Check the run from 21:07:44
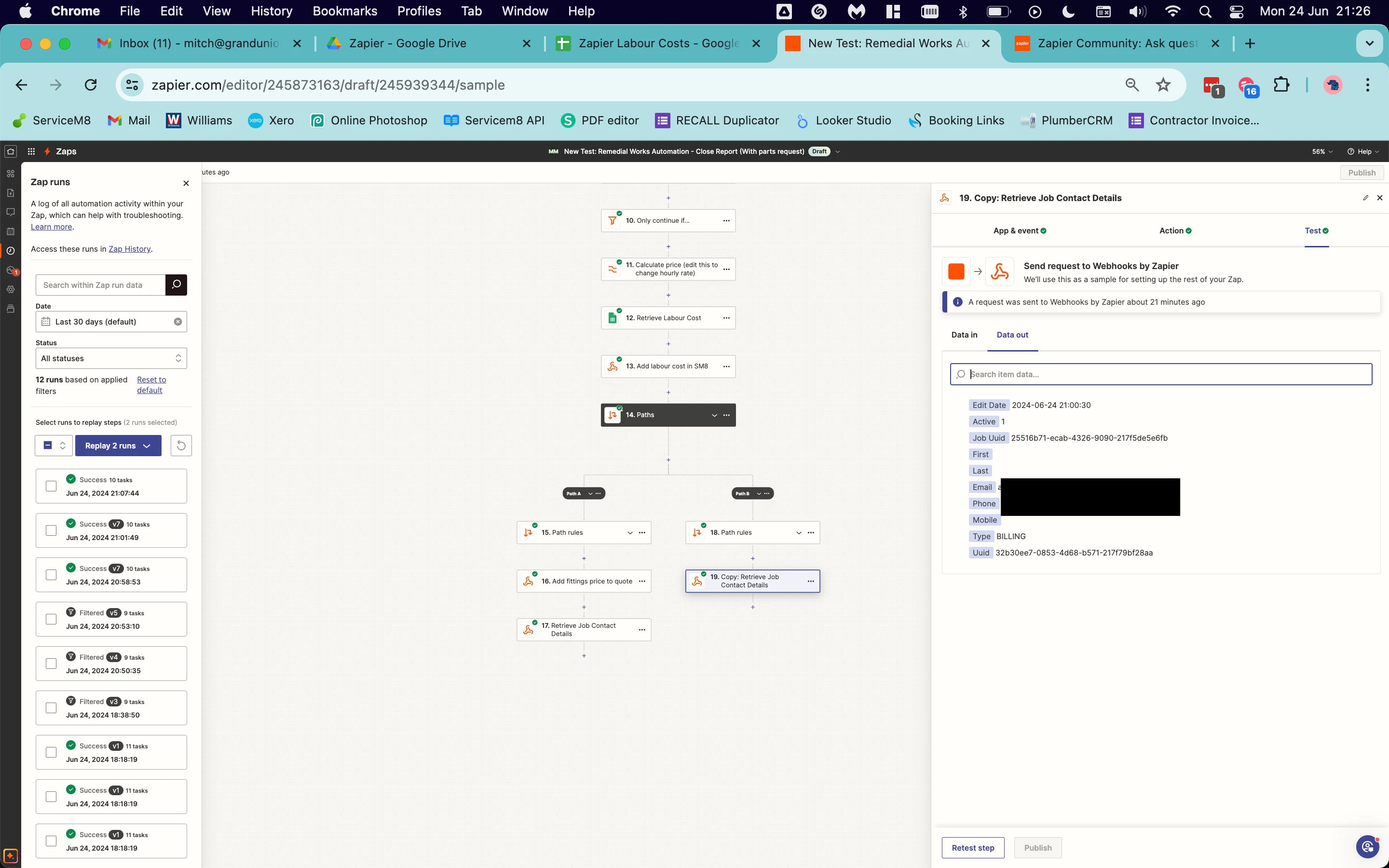Screen dimensions: 1389x868 point(51,486)
